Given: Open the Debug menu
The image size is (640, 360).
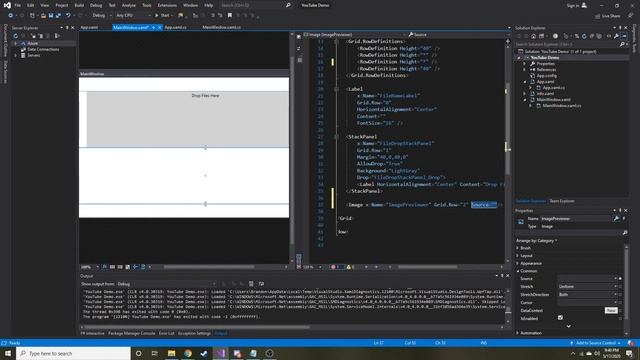Looking at the screenshot, I should coord(96,5).
